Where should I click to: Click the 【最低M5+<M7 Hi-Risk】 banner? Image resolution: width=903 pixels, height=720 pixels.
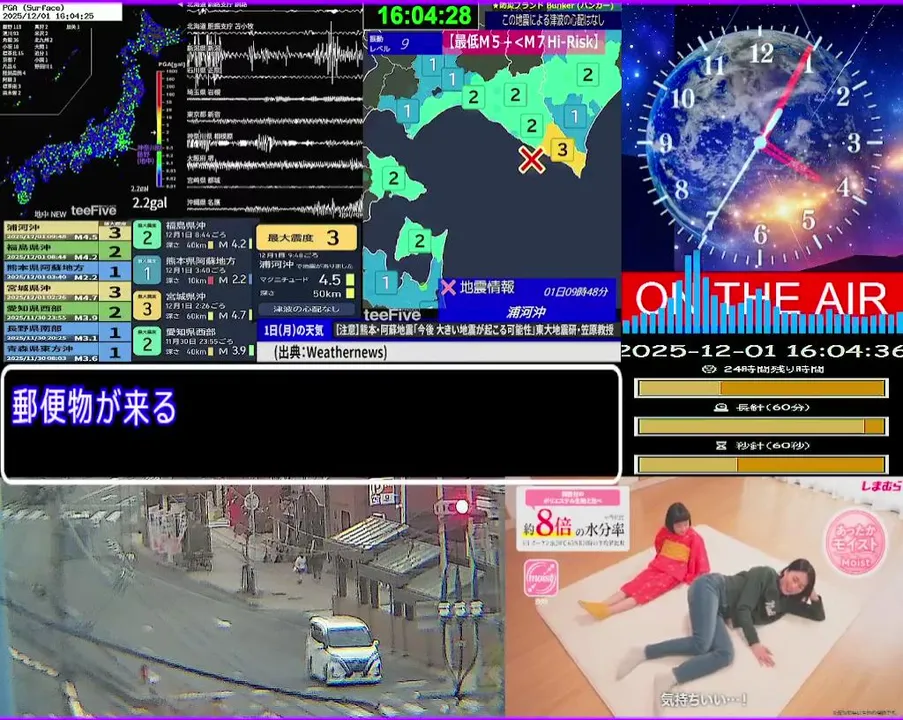click(x=523, y=41)
